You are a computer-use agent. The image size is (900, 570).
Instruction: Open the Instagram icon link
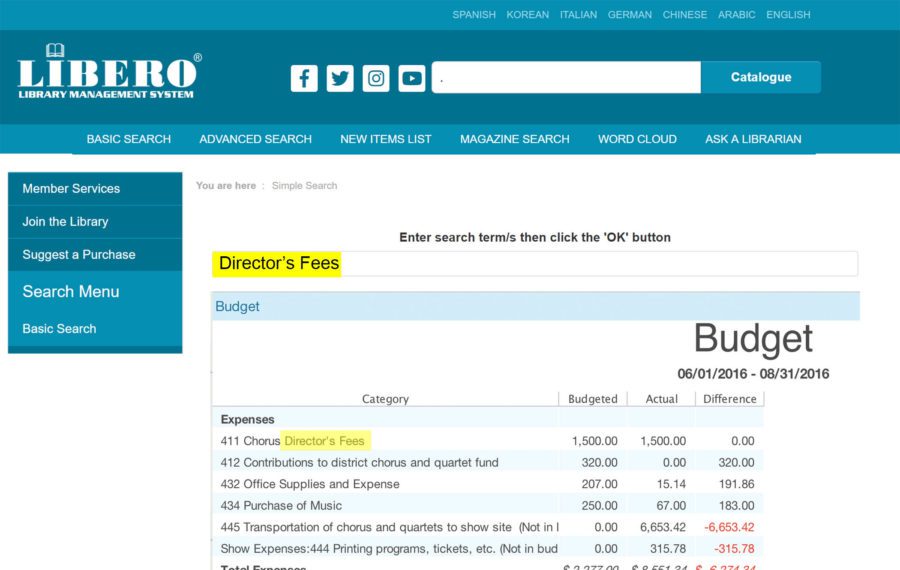click(376, 78)
